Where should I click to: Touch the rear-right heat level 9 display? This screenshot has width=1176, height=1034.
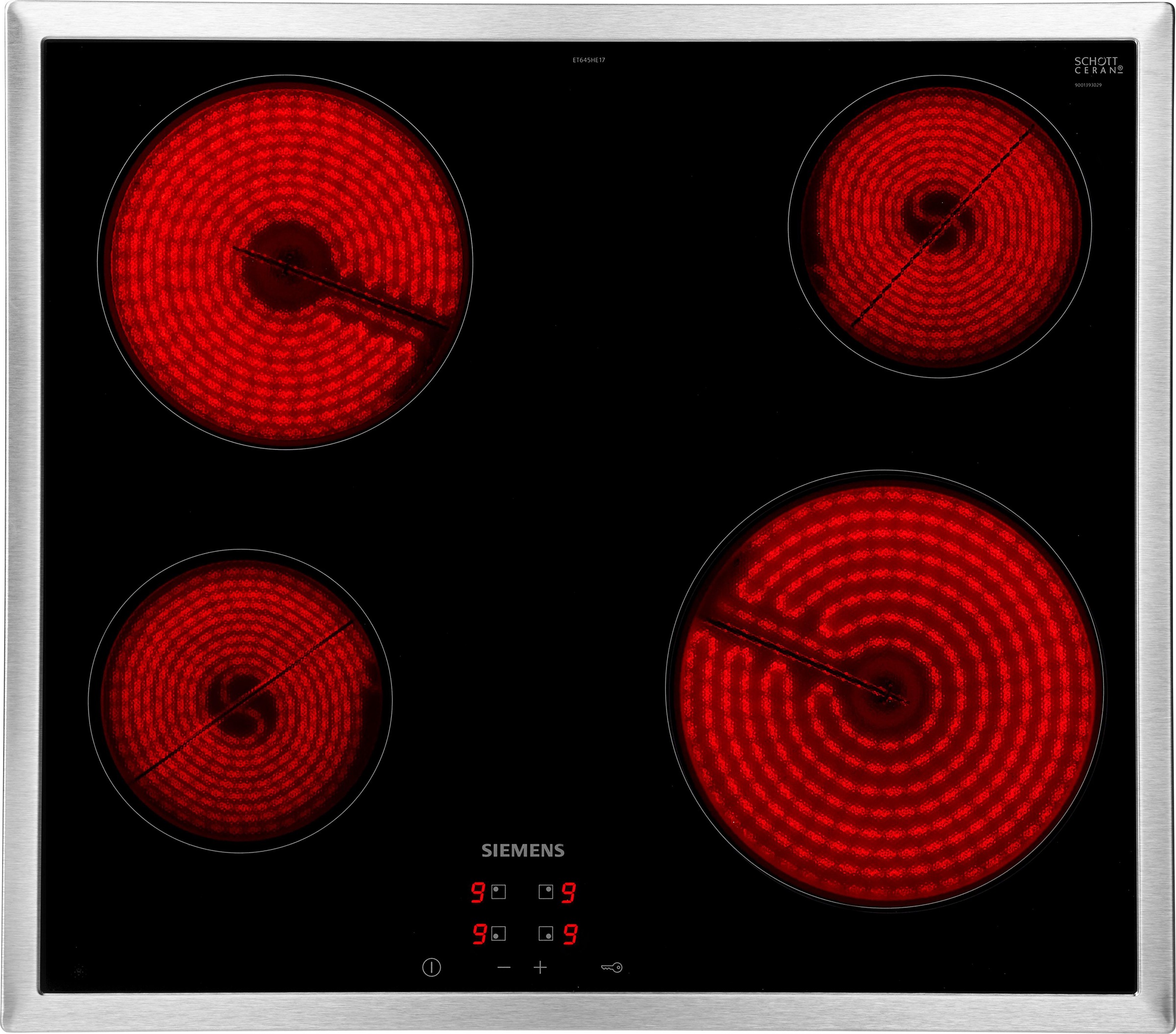coord(568,892)
